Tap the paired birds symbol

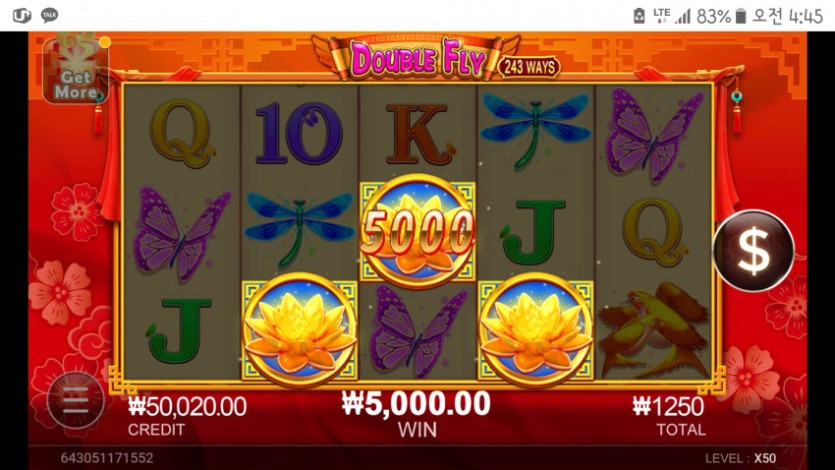click(654, 330)
